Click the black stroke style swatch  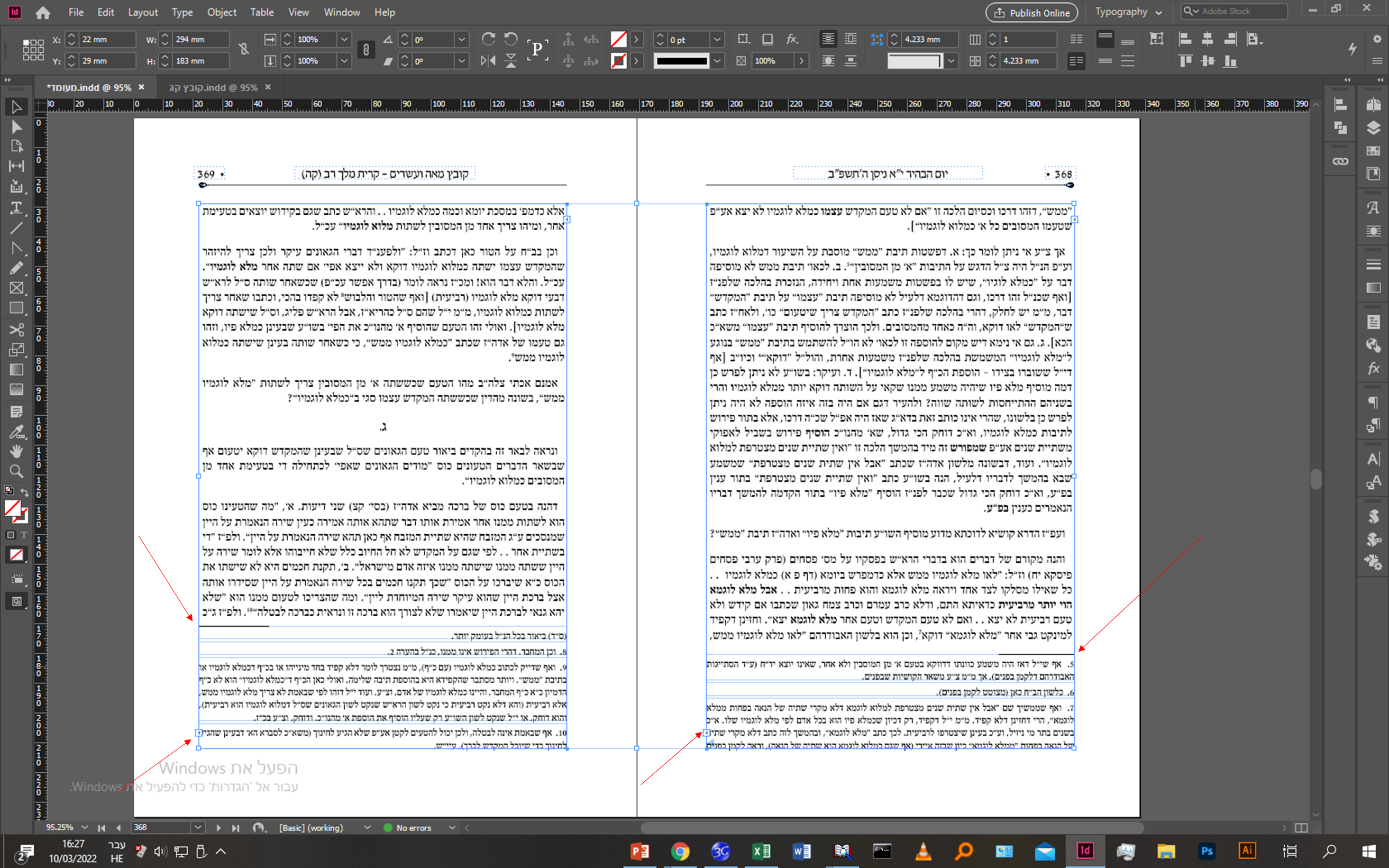pos(681,61)
